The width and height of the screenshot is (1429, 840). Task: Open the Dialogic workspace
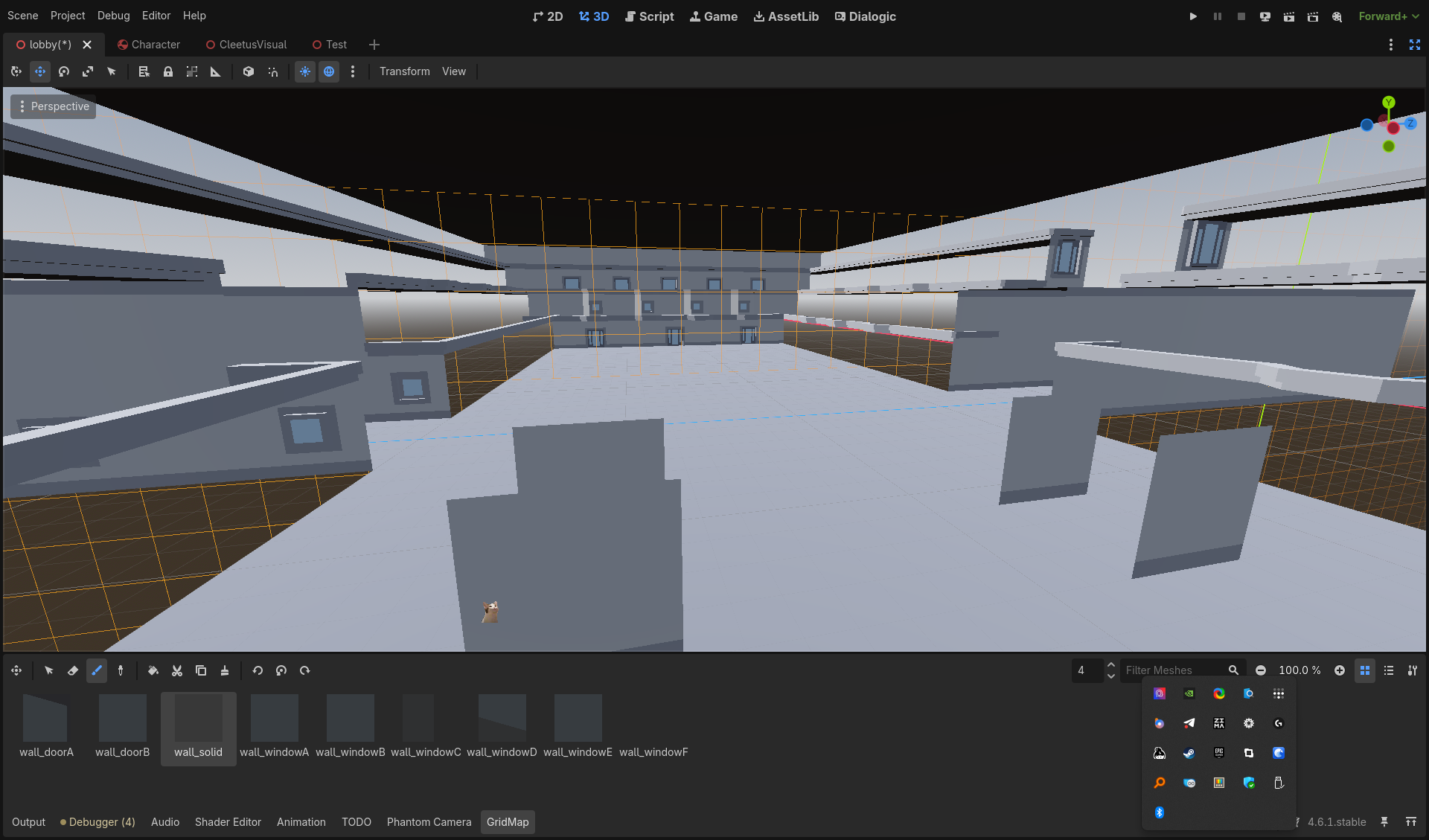[866, 16]
